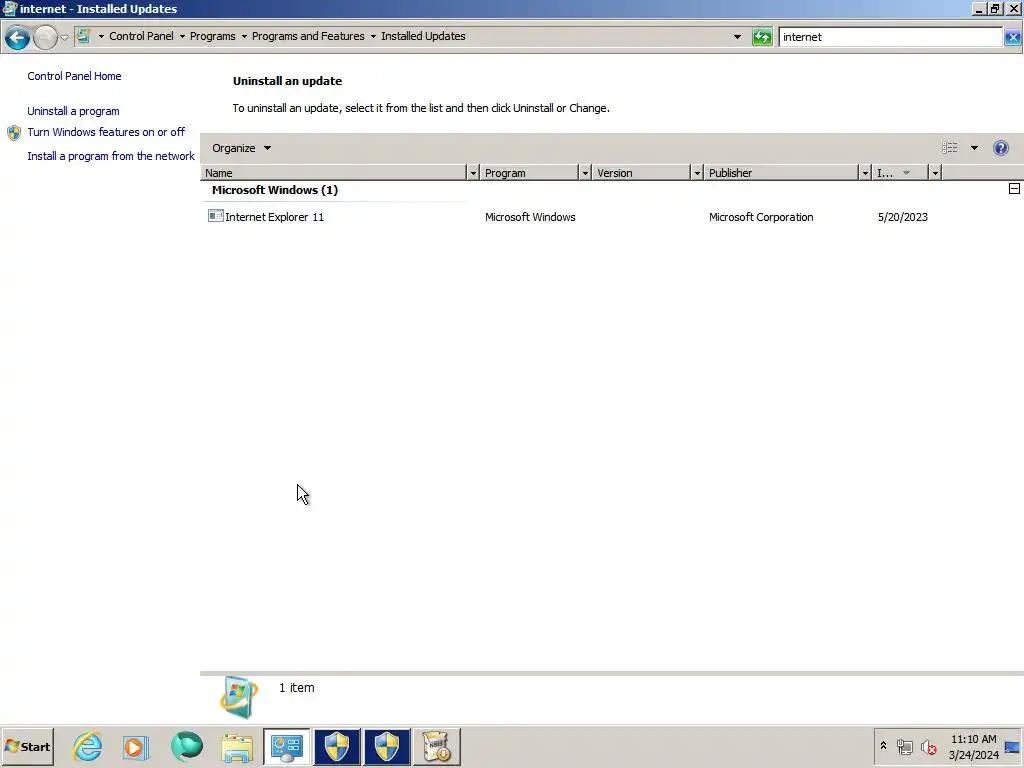The image size is (1024, 768).
Task: Open Install a program from the network
Action: [x=111, y=156]
